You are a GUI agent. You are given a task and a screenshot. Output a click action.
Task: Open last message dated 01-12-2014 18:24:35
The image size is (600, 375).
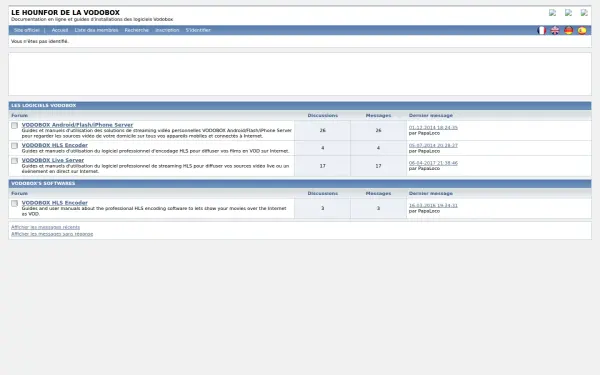pos(433,127)
